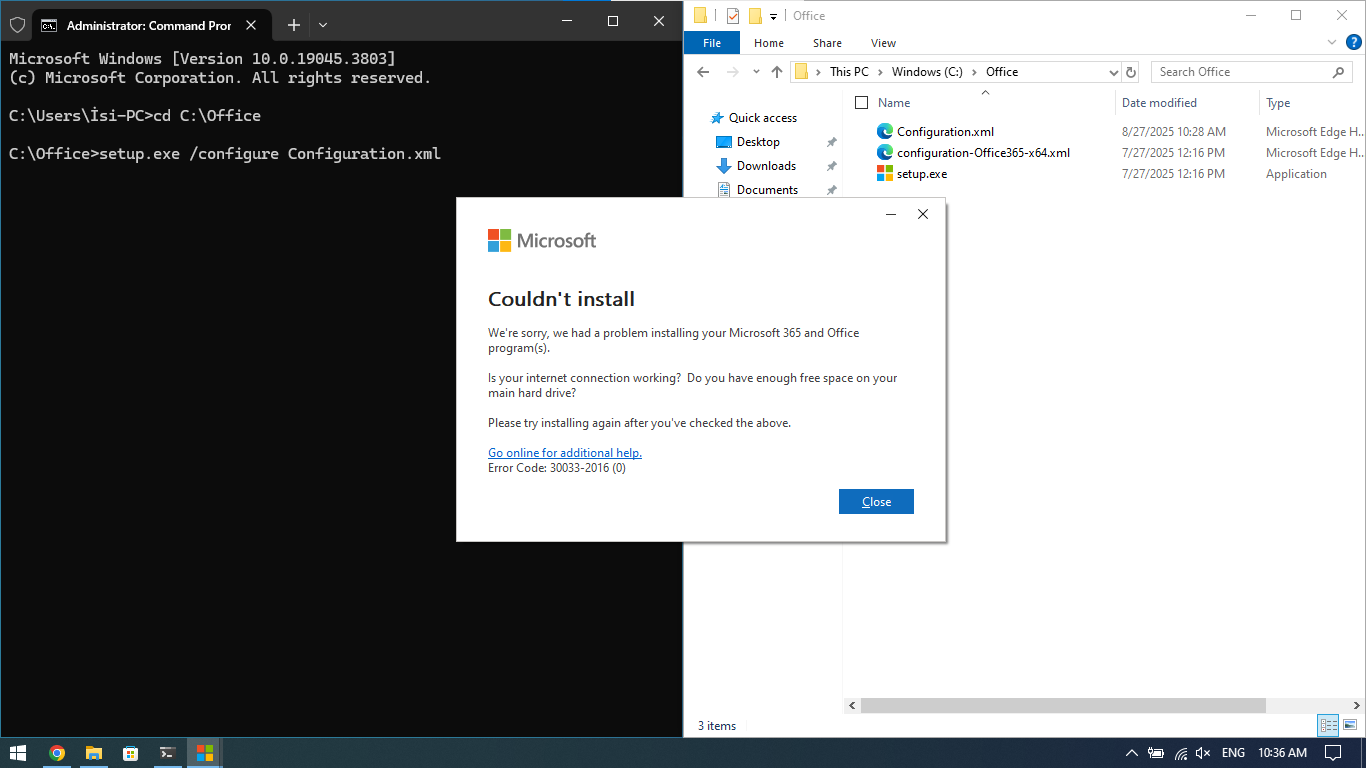
Task: Switch to Details view in Explorer
Action: point(1328,726)
